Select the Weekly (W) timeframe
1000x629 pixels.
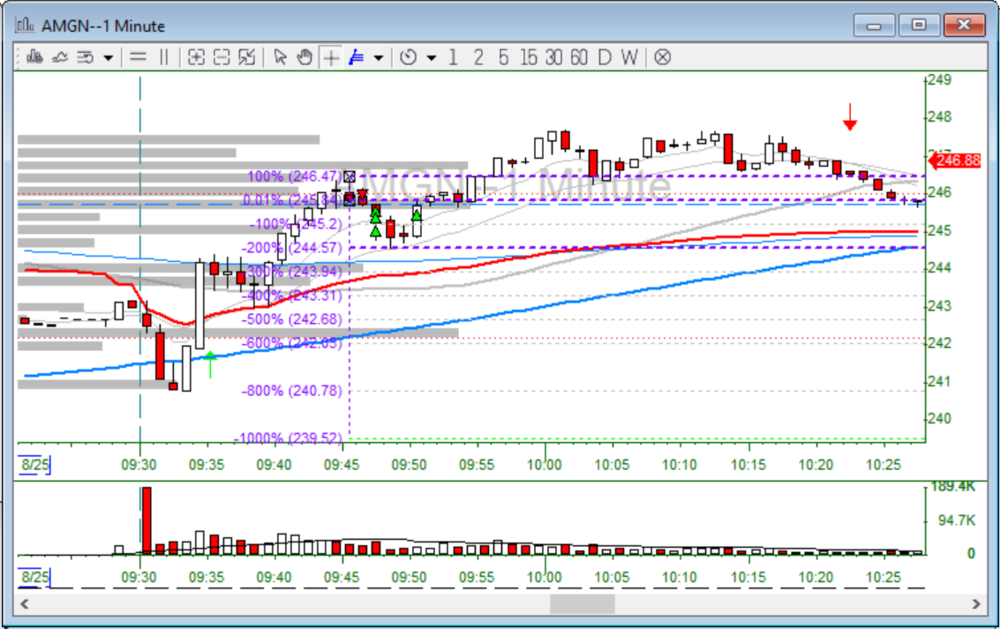[x=628, y=57]
